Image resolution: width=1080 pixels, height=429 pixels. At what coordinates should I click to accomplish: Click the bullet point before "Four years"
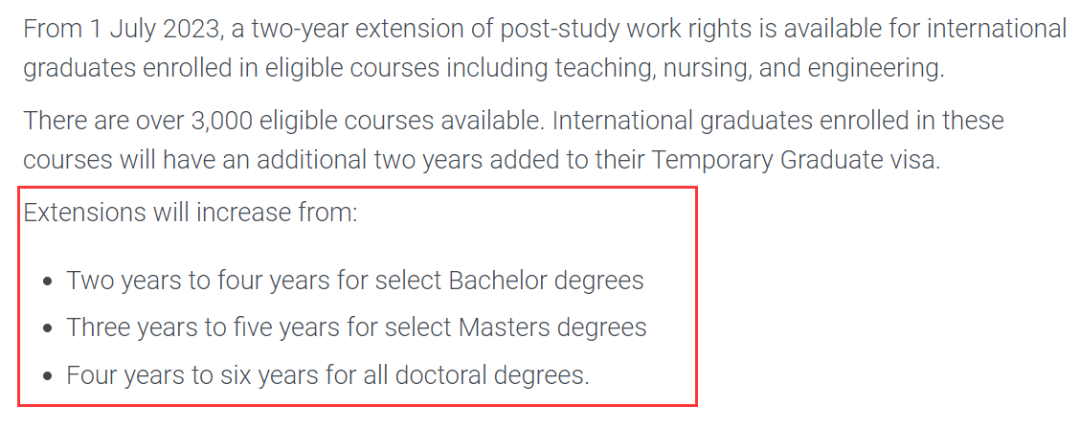click(47, 377)
